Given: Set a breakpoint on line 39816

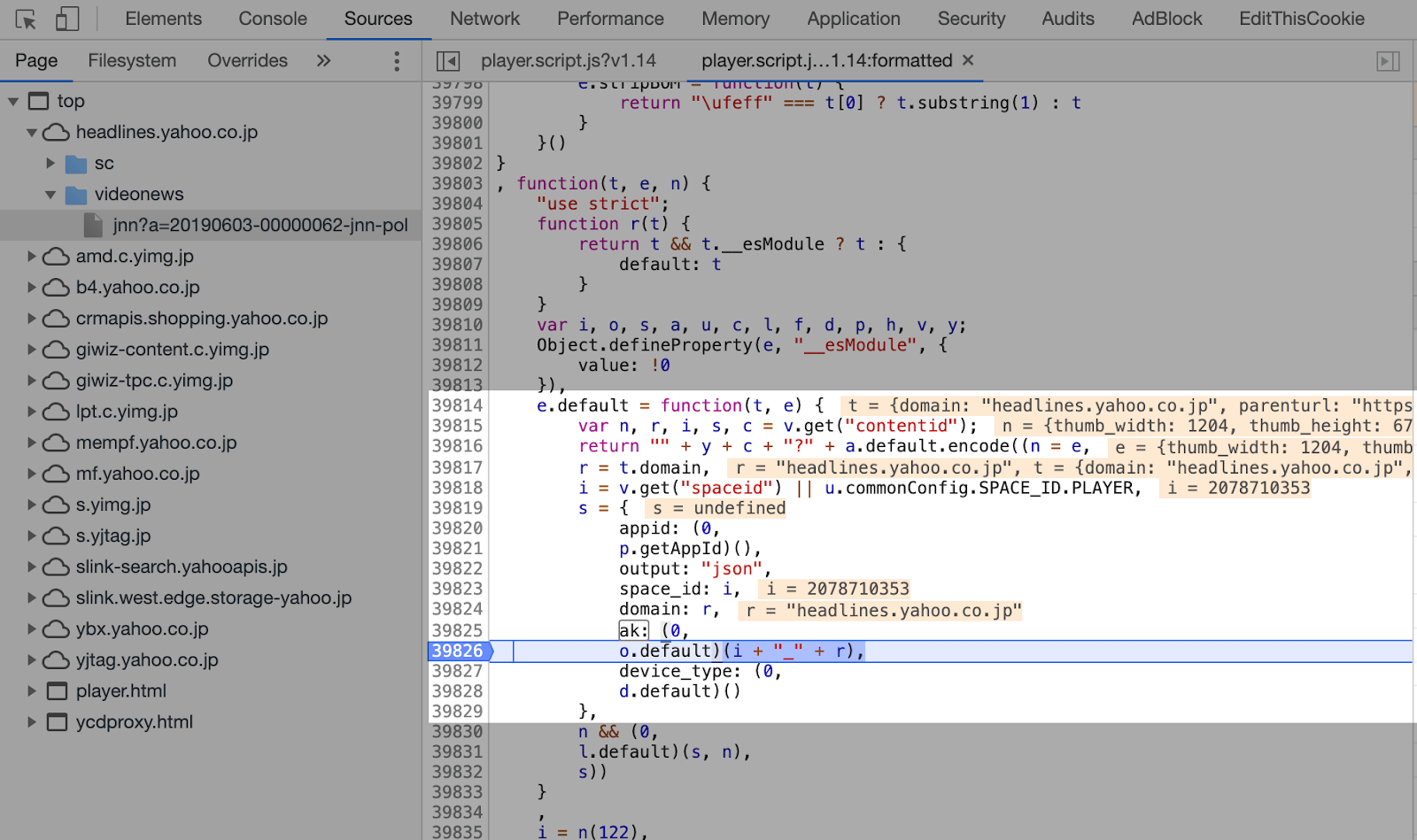Looking at the screenshot, I should pyautogui.click(x=457, y=446).
